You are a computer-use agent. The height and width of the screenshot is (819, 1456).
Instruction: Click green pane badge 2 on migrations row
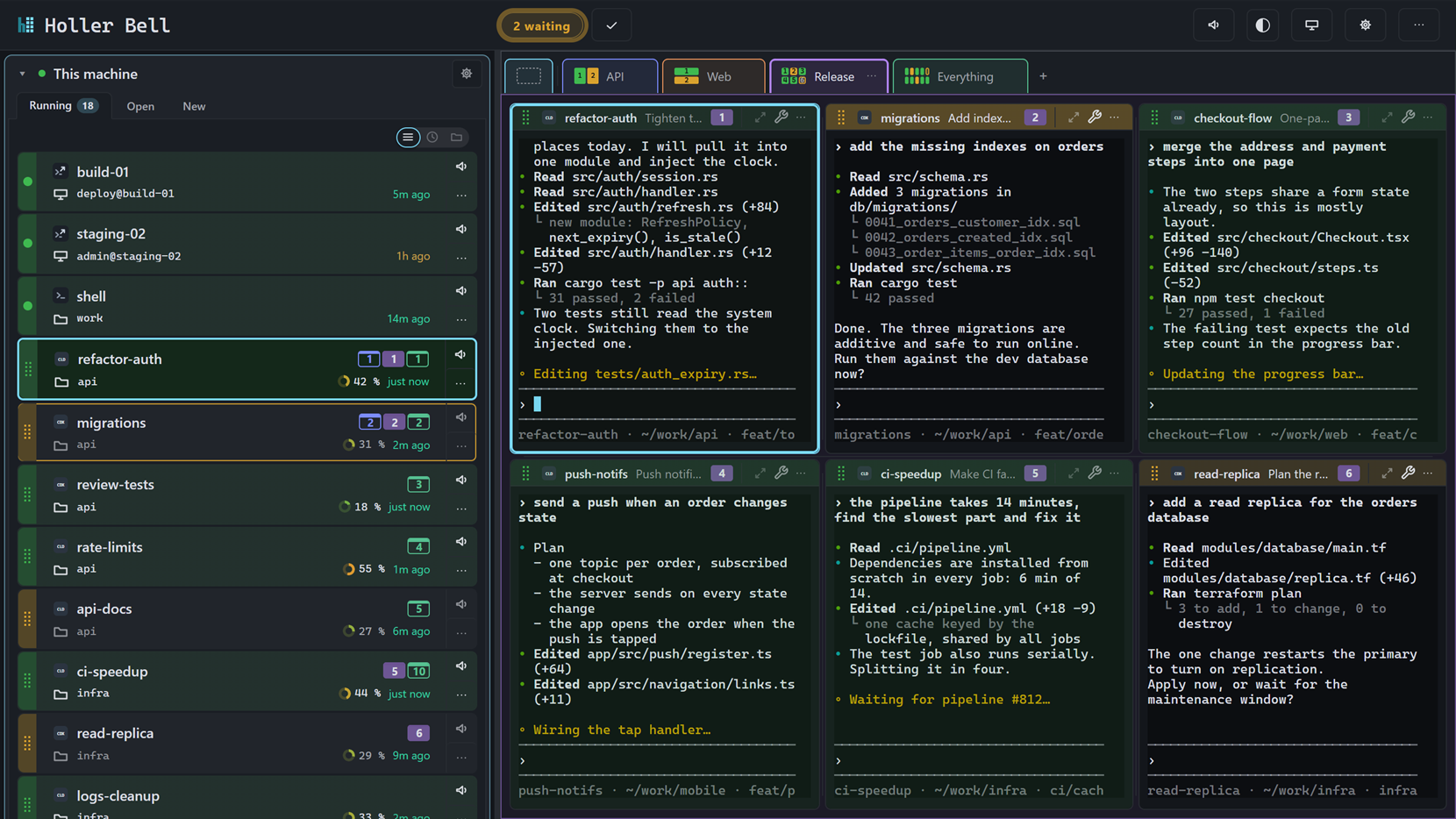tap(418, 422)
